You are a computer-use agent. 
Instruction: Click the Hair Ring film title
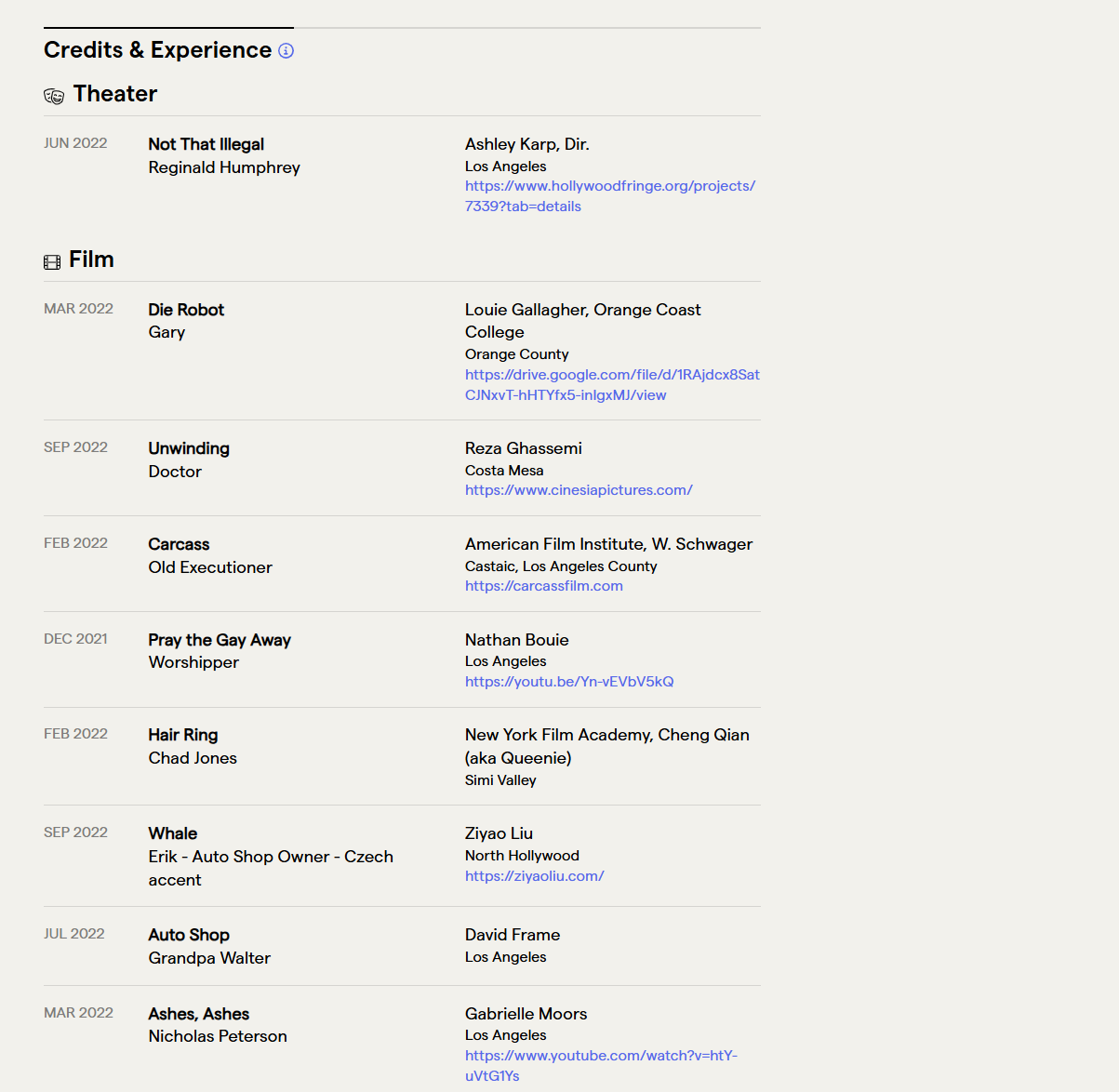[183, 735]
